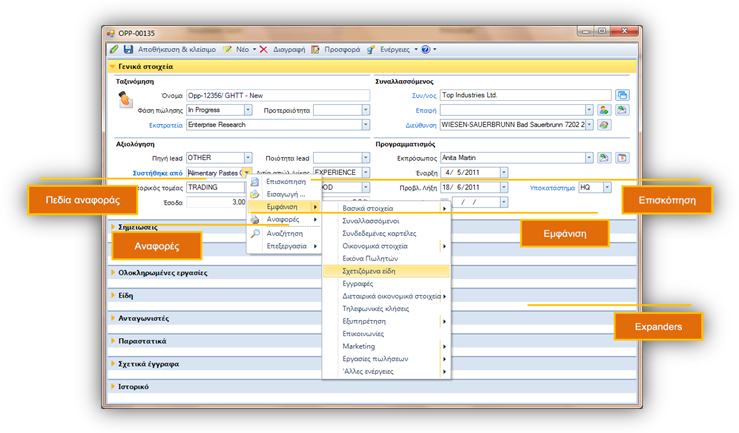Select Εργασίες πωλήσεων submenu item
The image size is (739, 433).
coord(386,359)
